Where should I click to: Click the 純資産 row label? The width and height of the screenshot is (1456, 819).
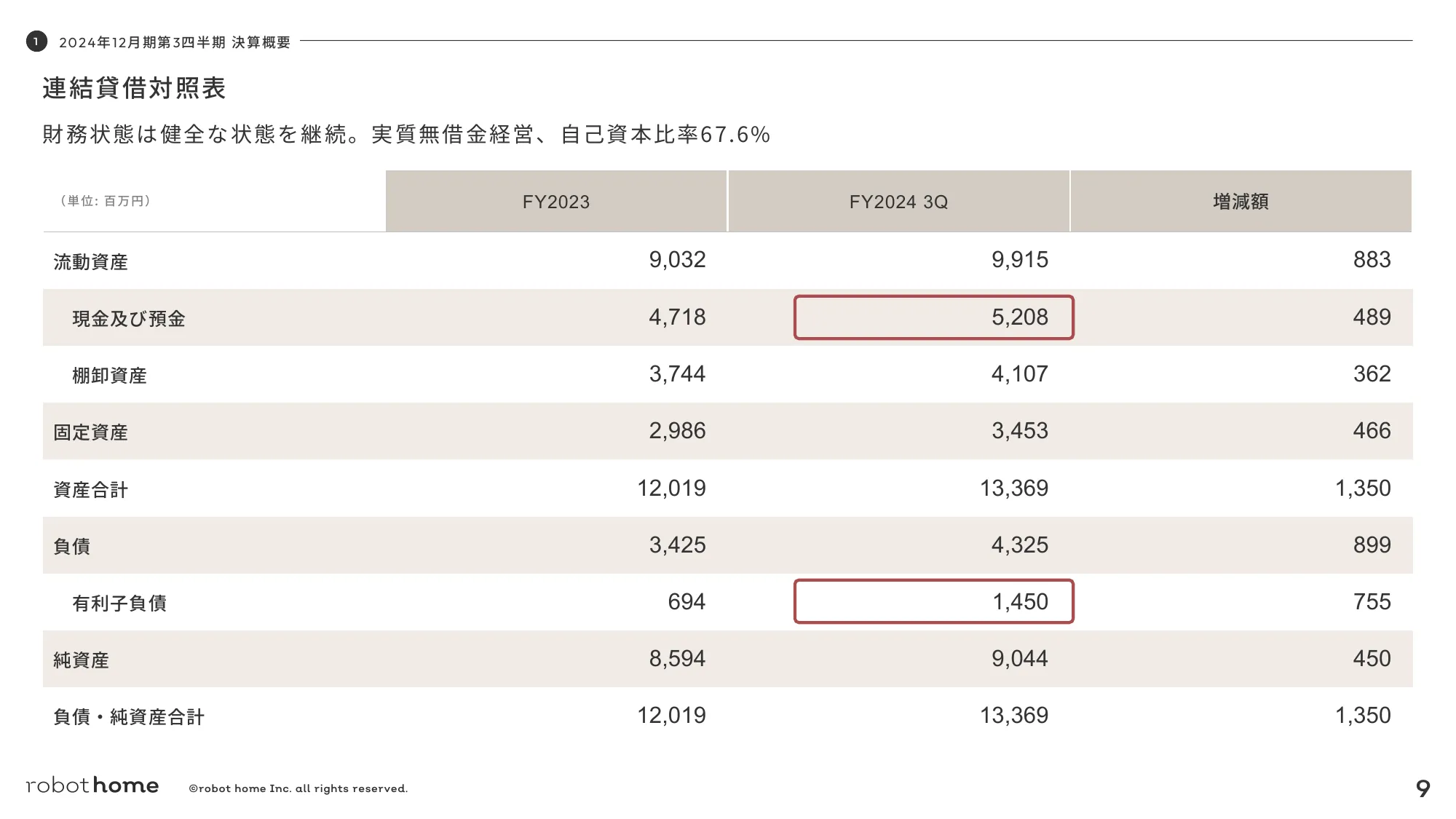(x=82, y=660)
